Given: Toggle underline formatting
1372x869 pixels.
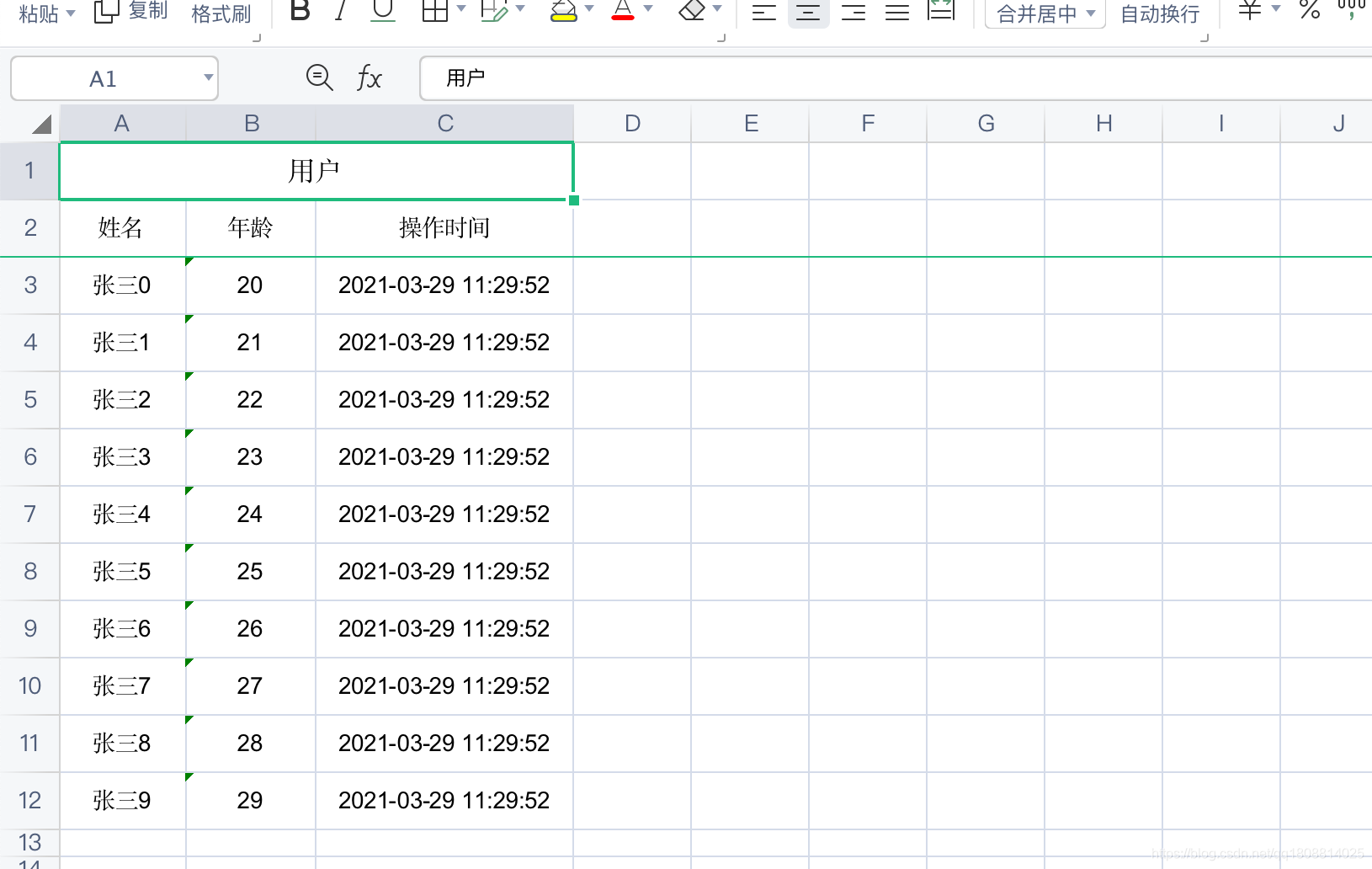Looking at the screenshot, I should pyautogui.click(x=383, y=11).
